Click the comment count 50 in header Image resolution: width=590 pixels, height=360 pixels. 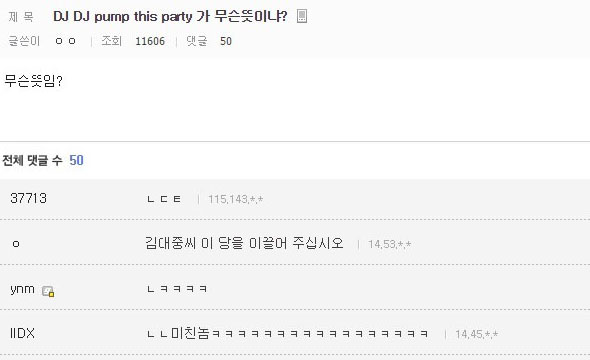pyautogui.click(x=226, y=41)
